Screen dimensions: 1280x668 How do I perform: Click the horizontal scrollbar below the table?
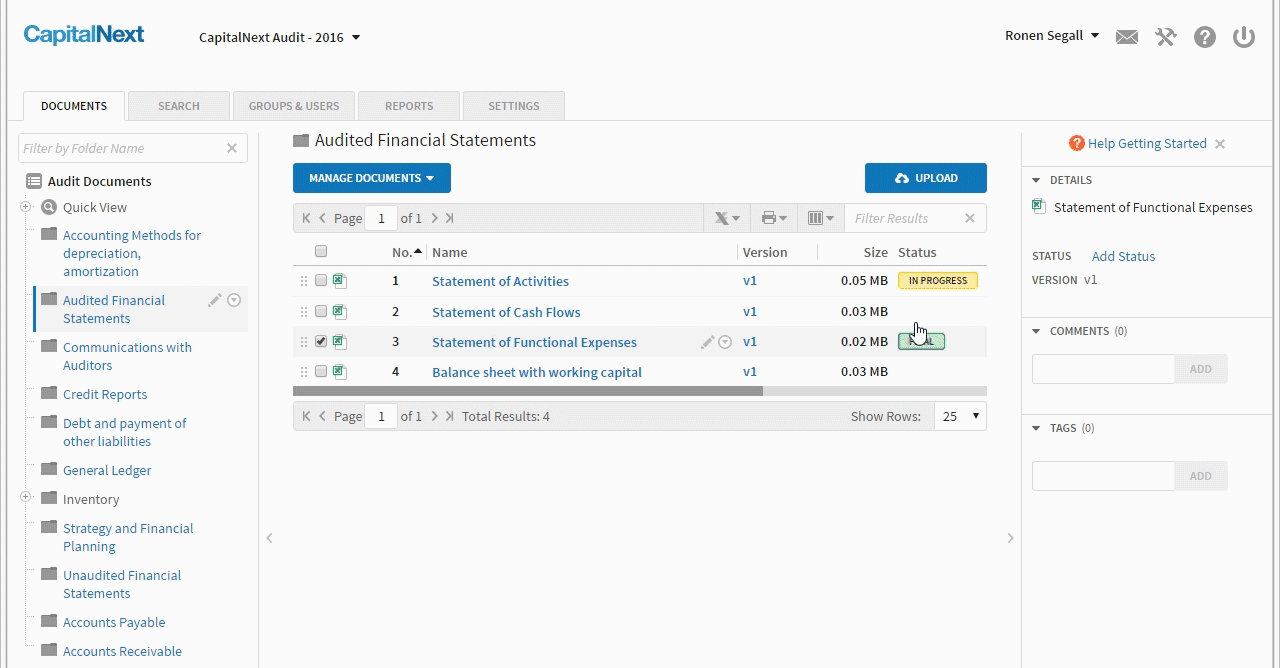coord(527,392)
